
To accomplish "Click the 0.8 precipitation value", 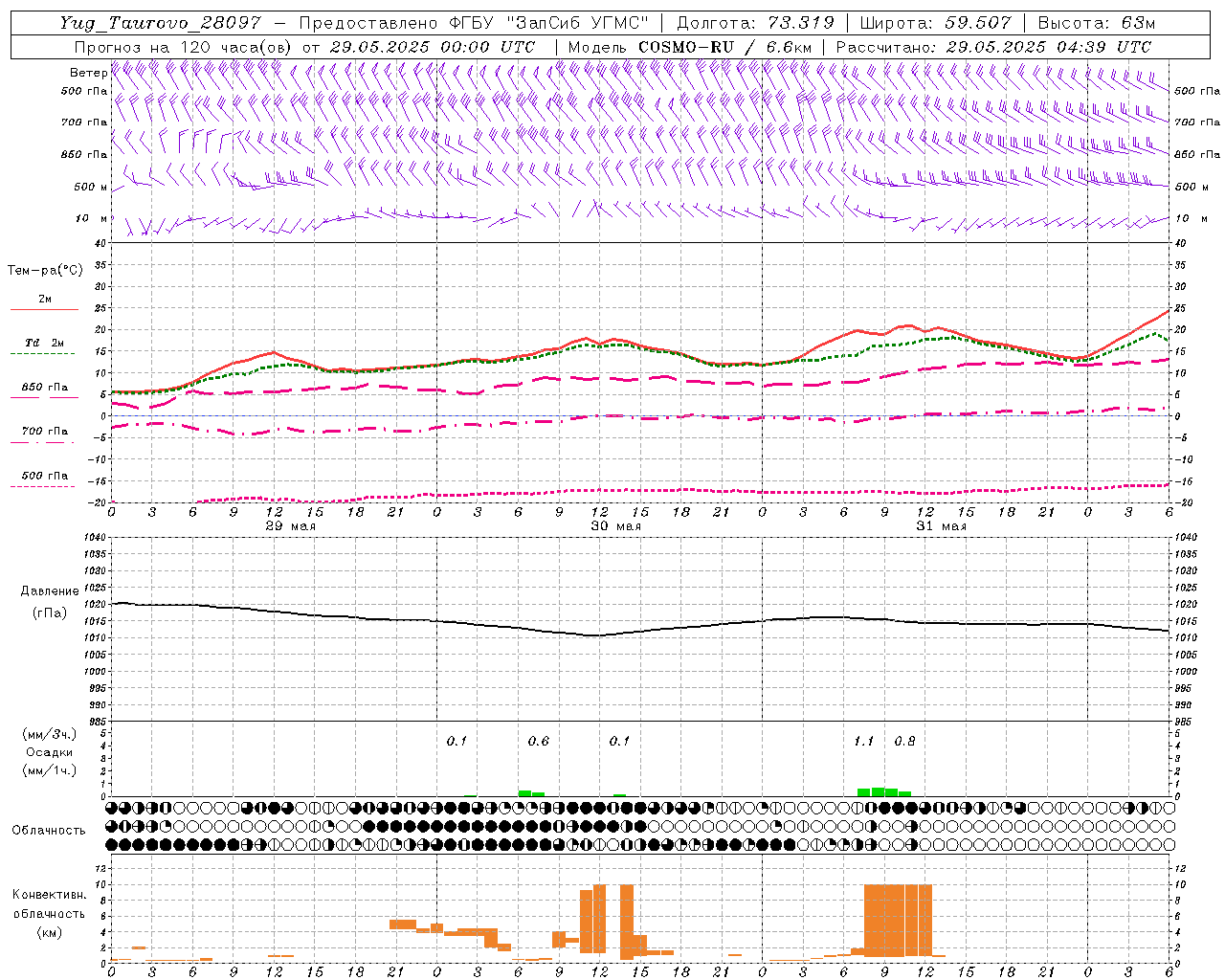I will pos(904,742).
